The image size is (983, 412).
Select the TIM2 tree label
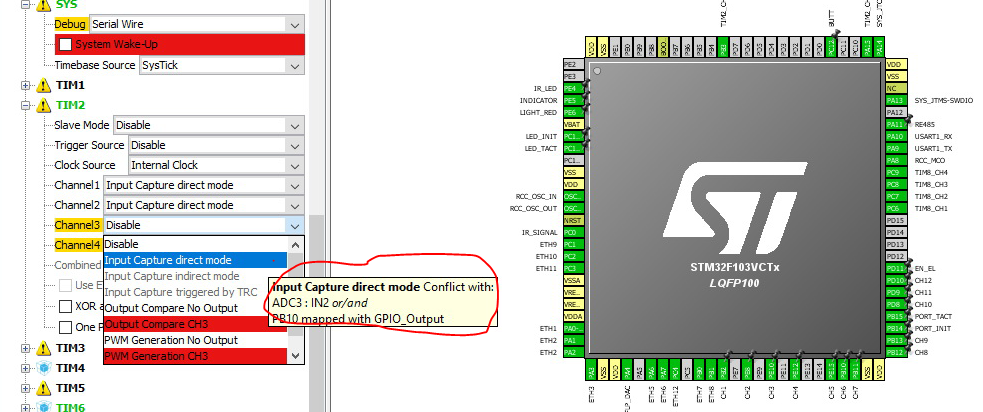(x=70, y=105)
